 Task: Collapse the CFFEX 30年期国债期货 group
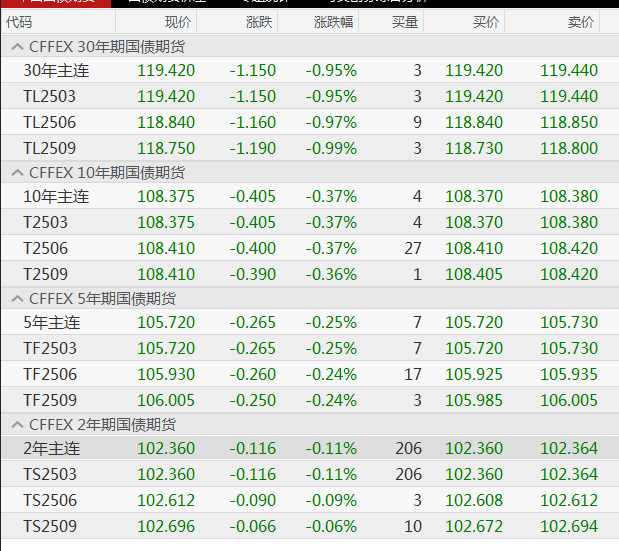[x=17, y=46]
